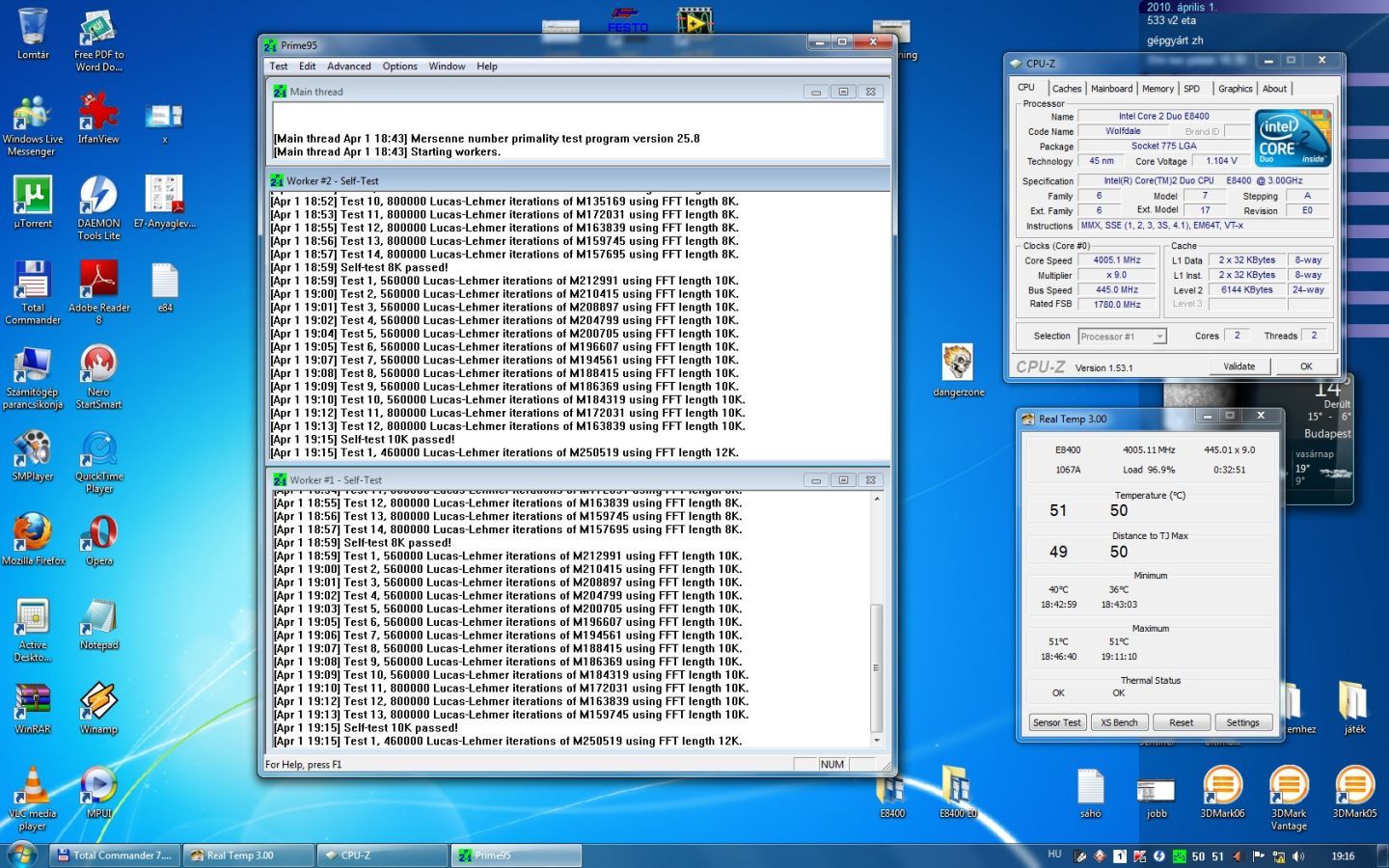Launch Winamp desktop shortcut

98,708
